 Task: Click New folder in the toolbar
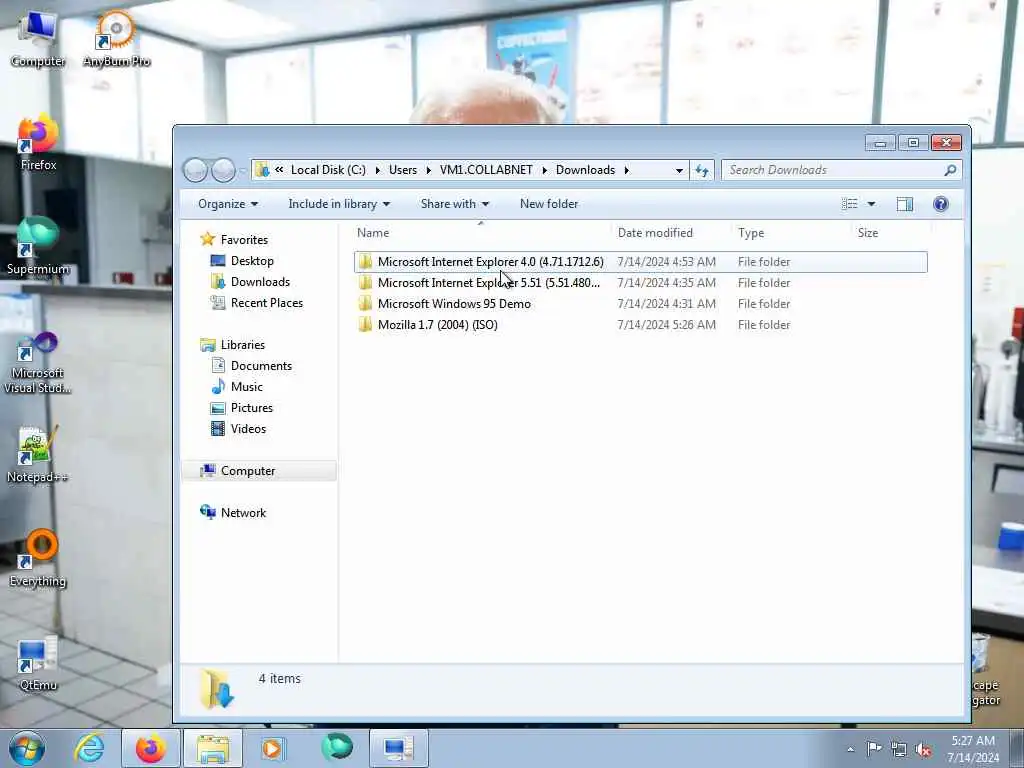[x=549, y=204]
